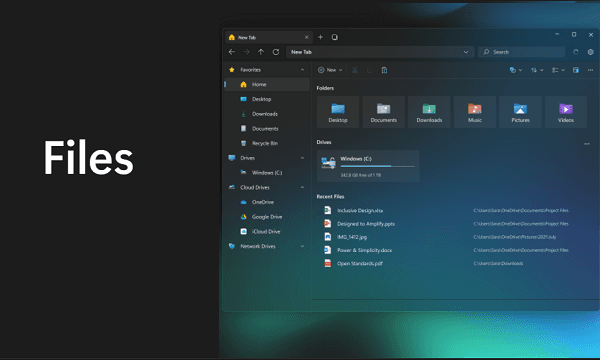Click the PowerPoint icon for Designed to Amplify
This screenshot has height=360, width=600.
328,223
